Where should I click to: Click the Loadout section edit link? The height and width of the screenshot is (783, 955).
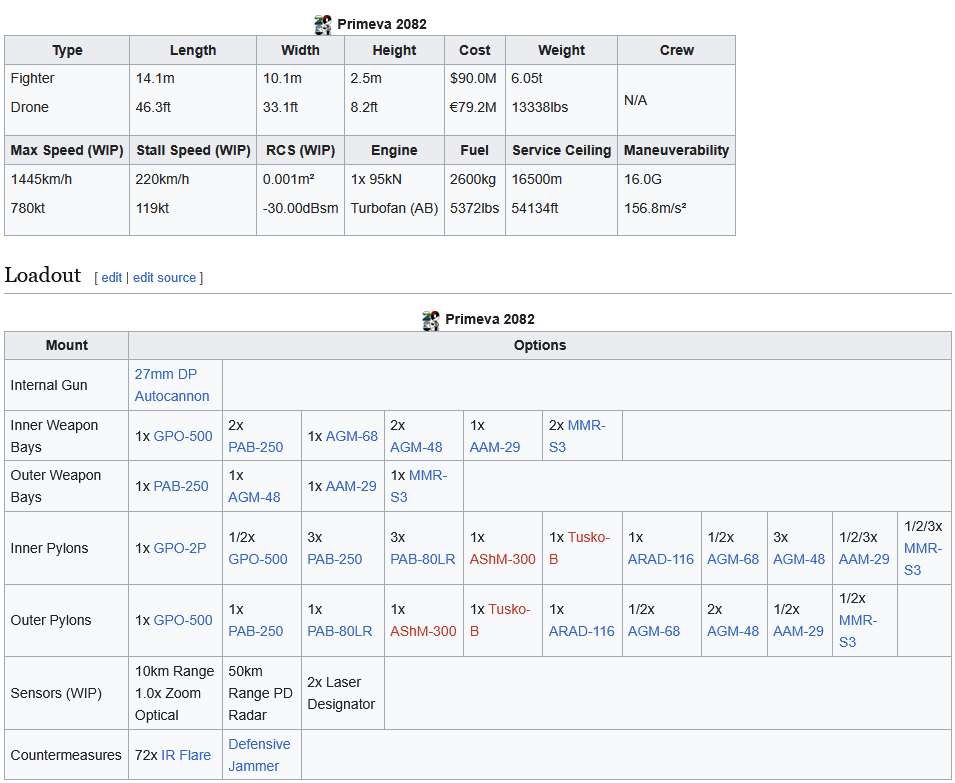click(x=111, y=278)
